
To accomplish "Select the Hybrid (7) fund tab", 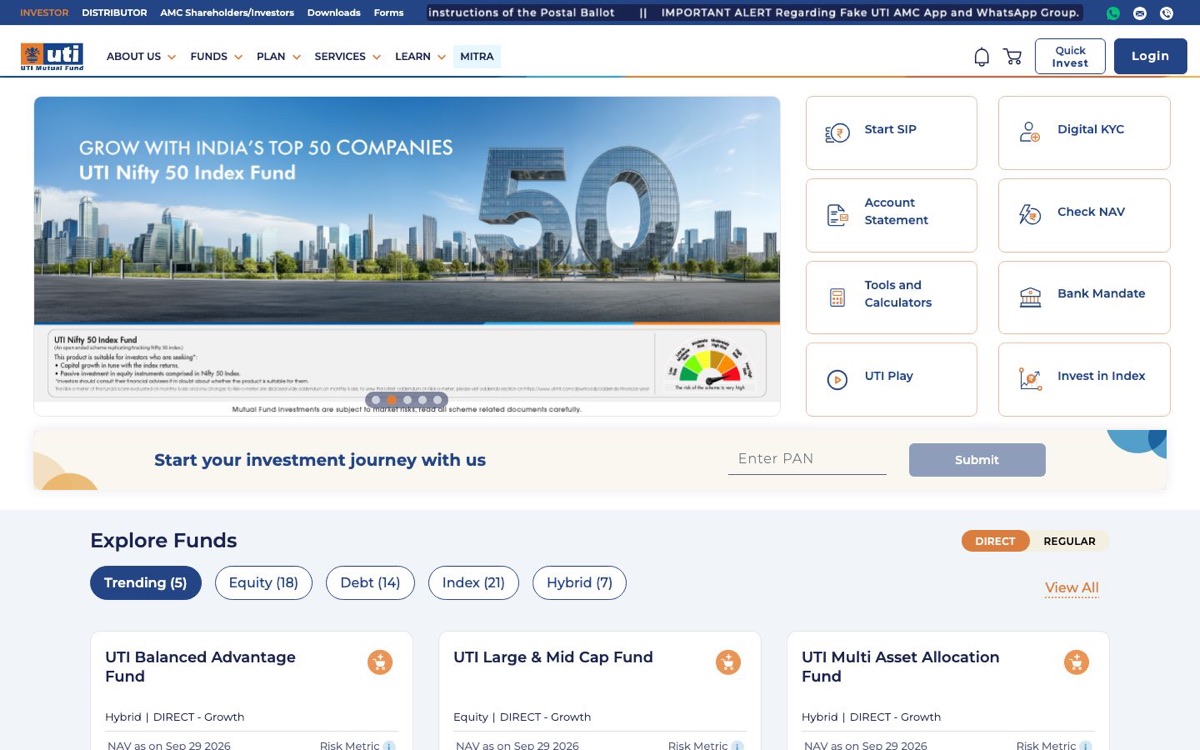I will [579, 583].
